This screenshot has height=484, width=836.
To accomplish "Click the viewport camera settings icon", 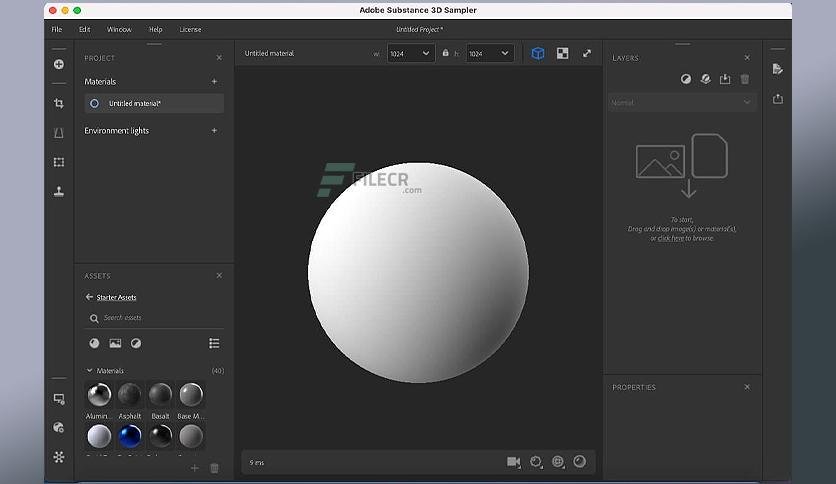I will pos(513,462).
